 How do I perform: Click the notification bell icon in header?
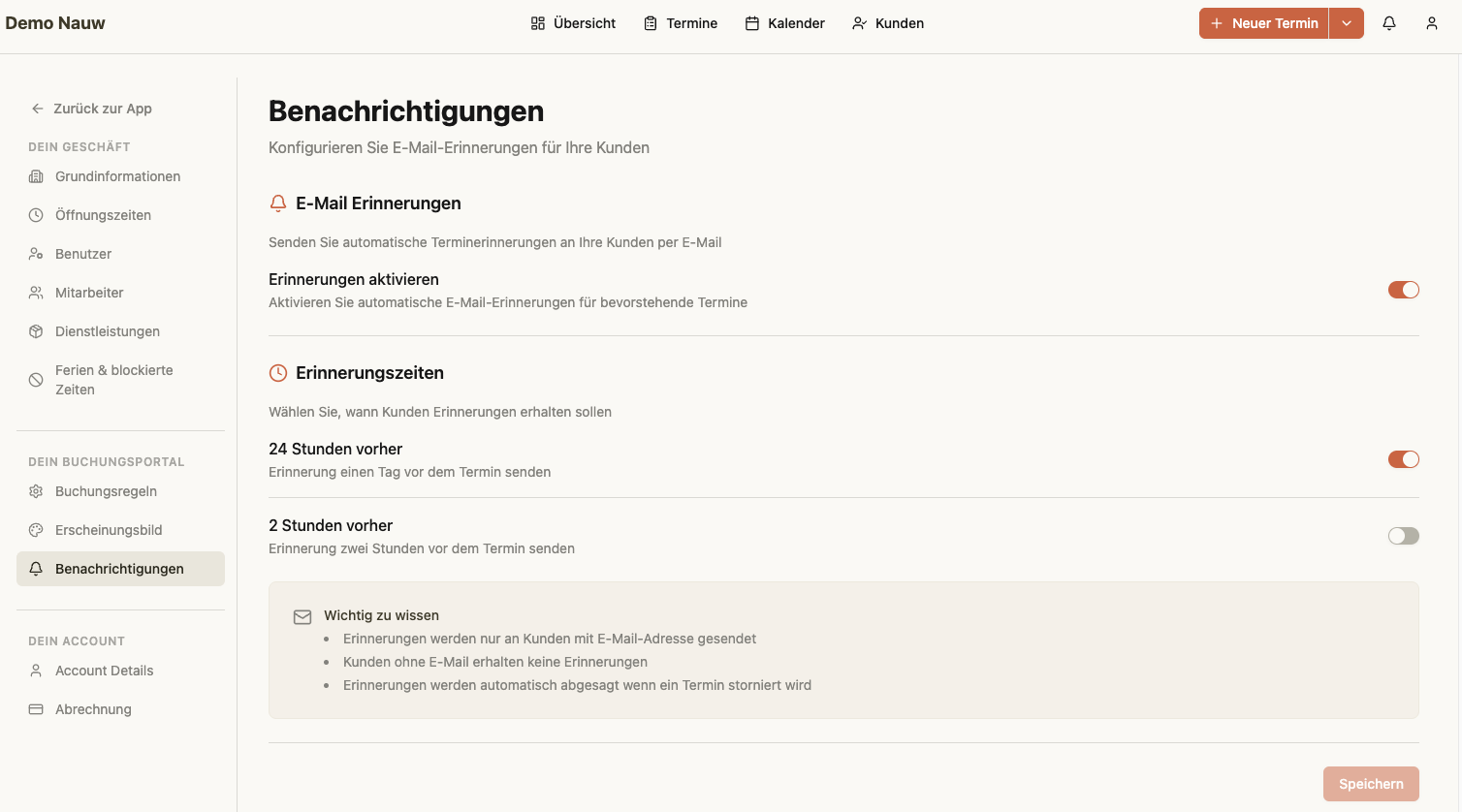tap(1389, 23)
